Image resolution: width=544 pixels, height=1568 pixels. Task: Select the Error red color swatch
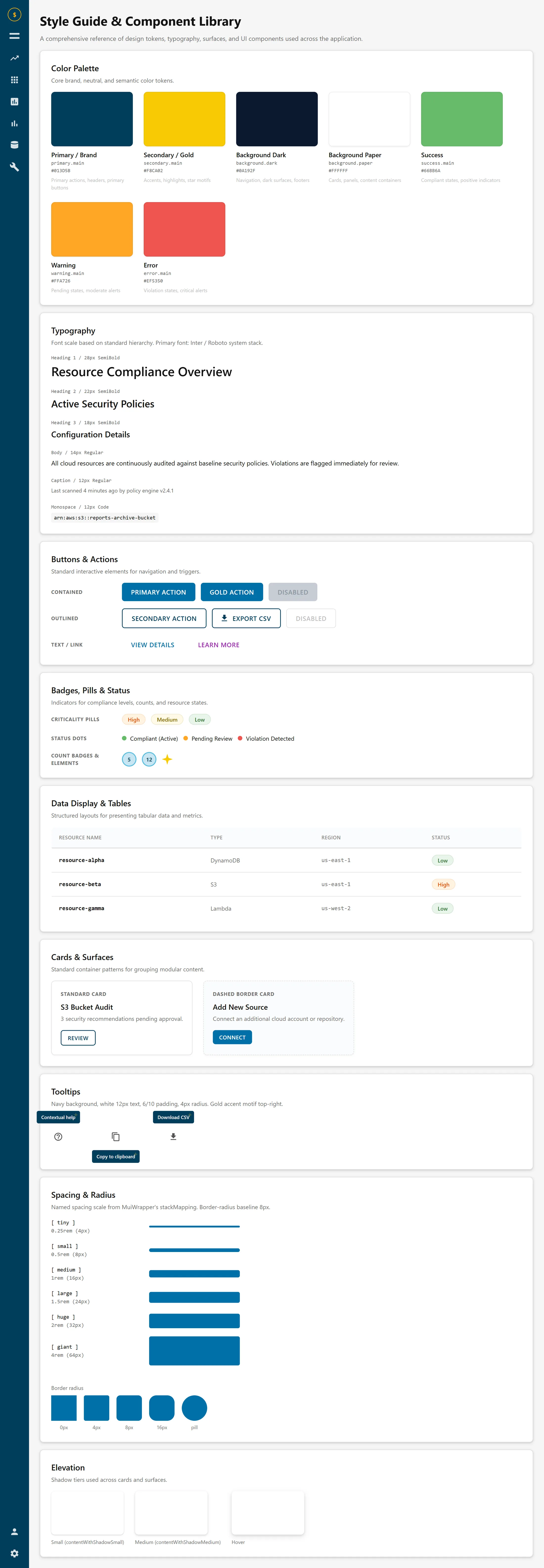point(184,229)
